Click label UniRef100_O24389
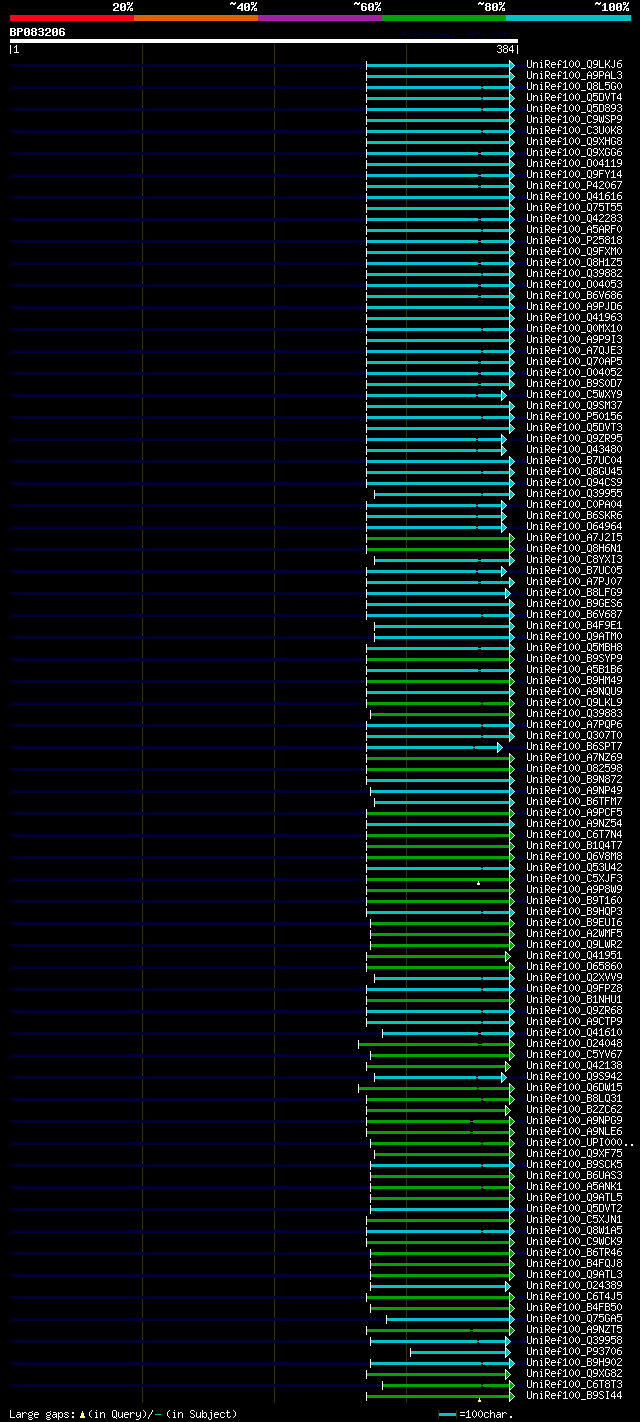The image size is (640, 1422). (x=574, y=1285)
